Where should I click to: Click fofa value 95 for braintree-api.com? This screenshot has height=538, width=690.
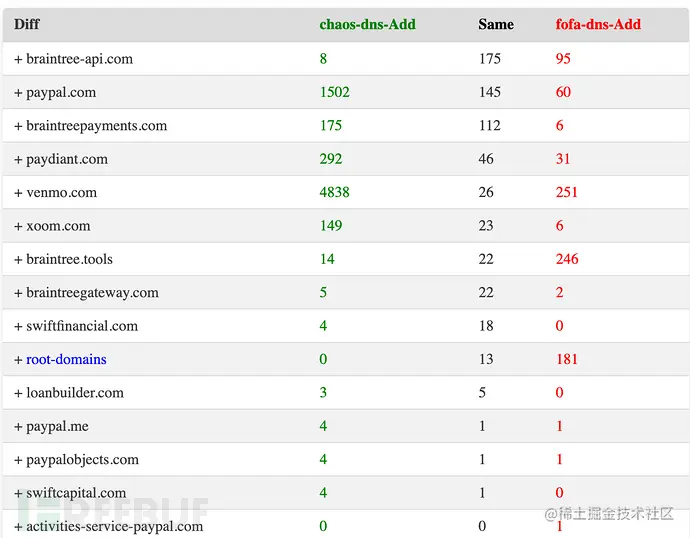tap(563, 59)
